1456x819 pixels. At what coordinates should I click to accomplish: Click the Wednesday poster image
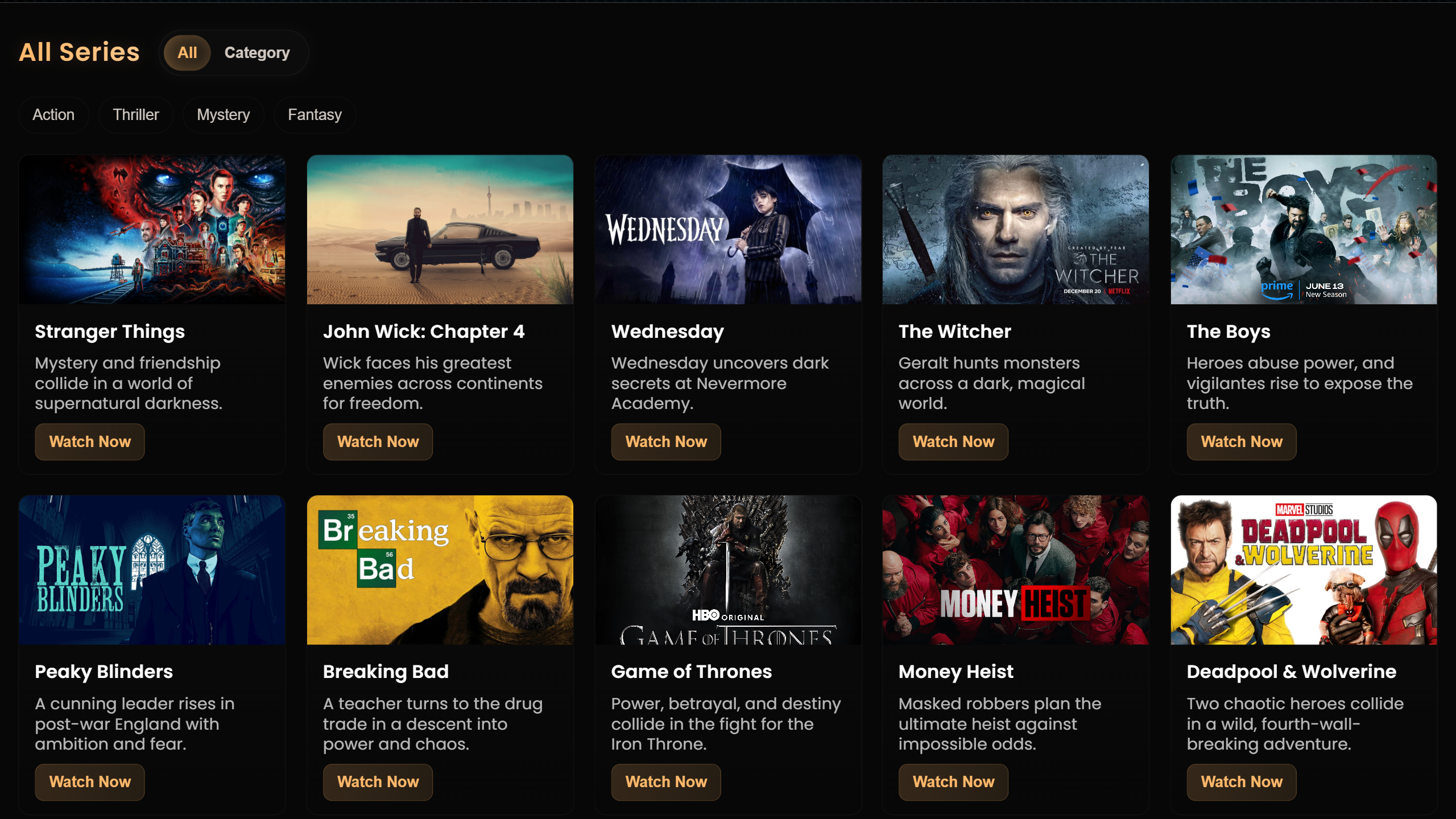click(x=728, y=230)
